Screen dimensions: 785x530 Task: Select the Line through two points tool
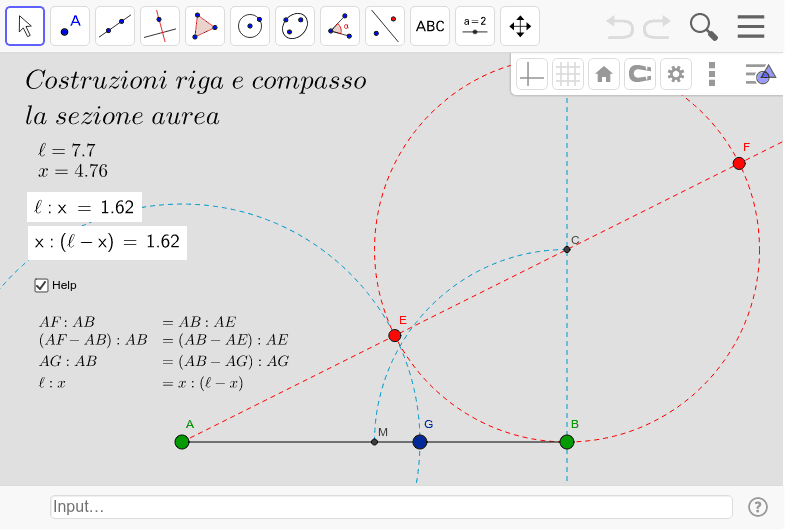tap(115, 26)
